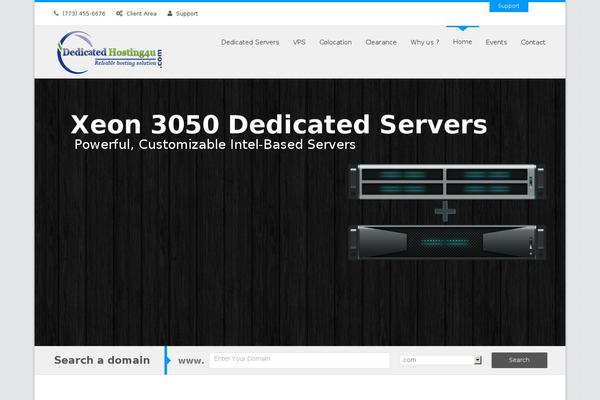600x400 pixels.
Task: Open the Dedicated Servers menu
Action: click(250, 42)
